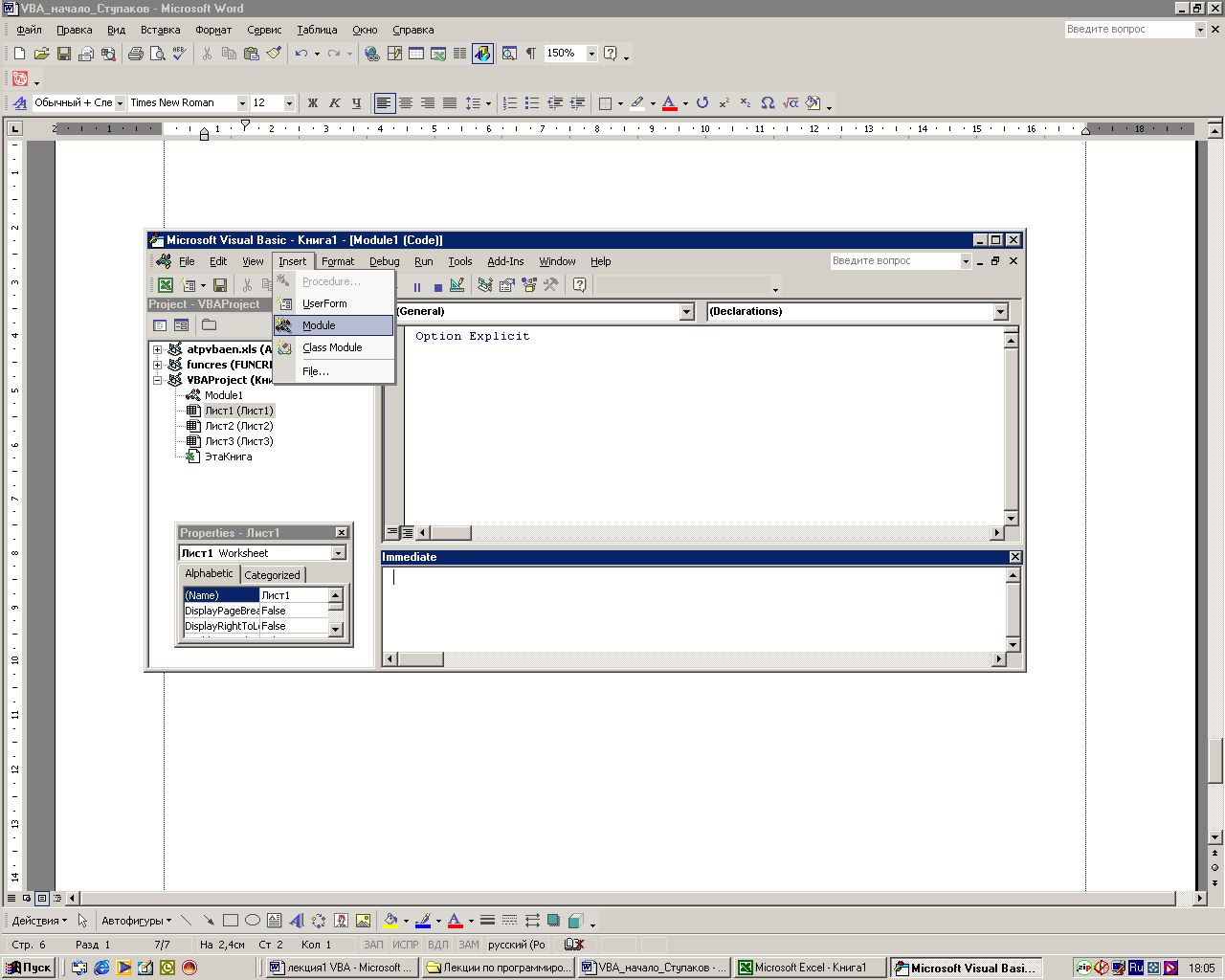
Task: Click the Format Painter brush icon
Action: coord(274,54)
